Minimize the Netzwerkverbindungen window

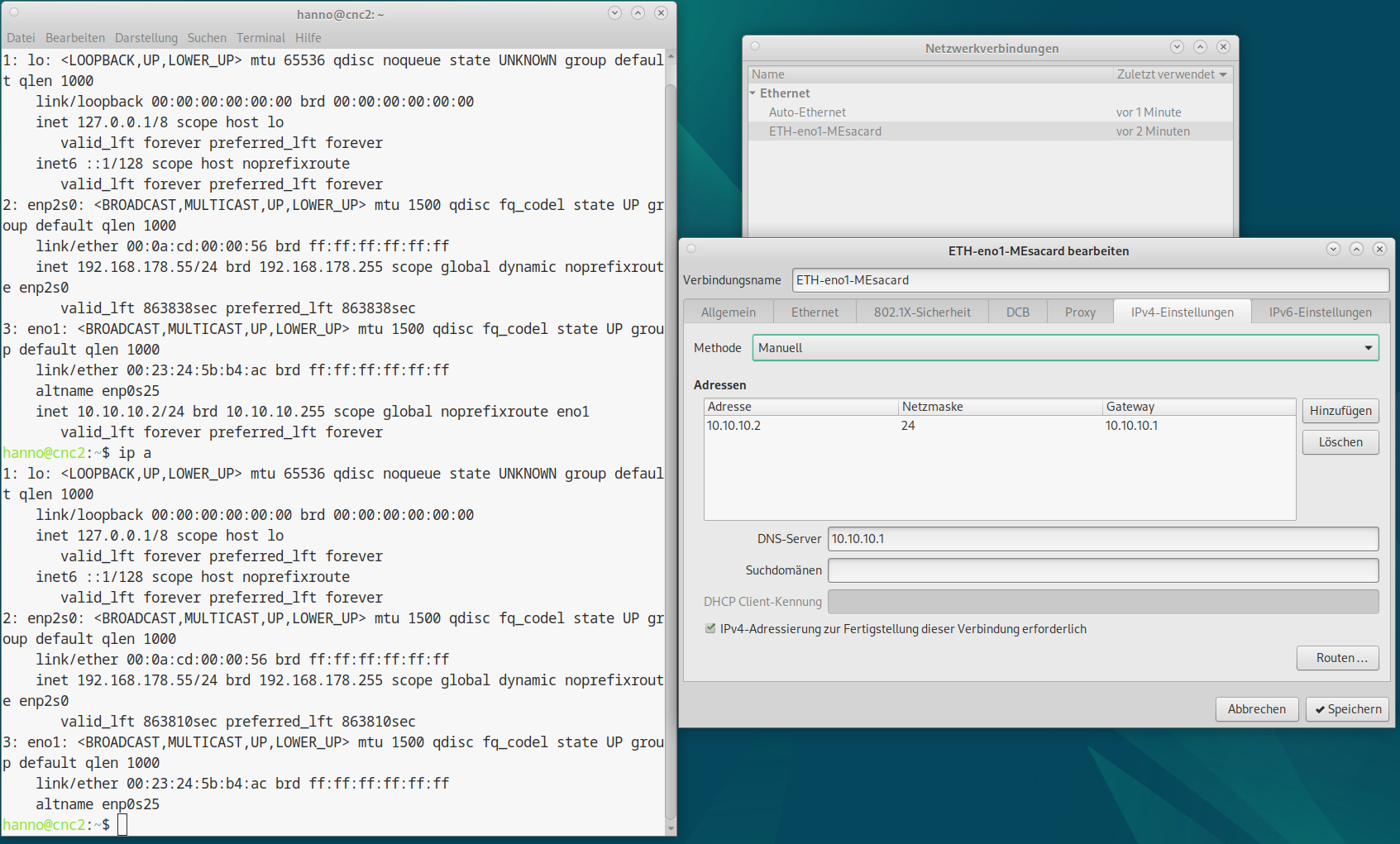pyautogui.click(x=1177, y=47)
